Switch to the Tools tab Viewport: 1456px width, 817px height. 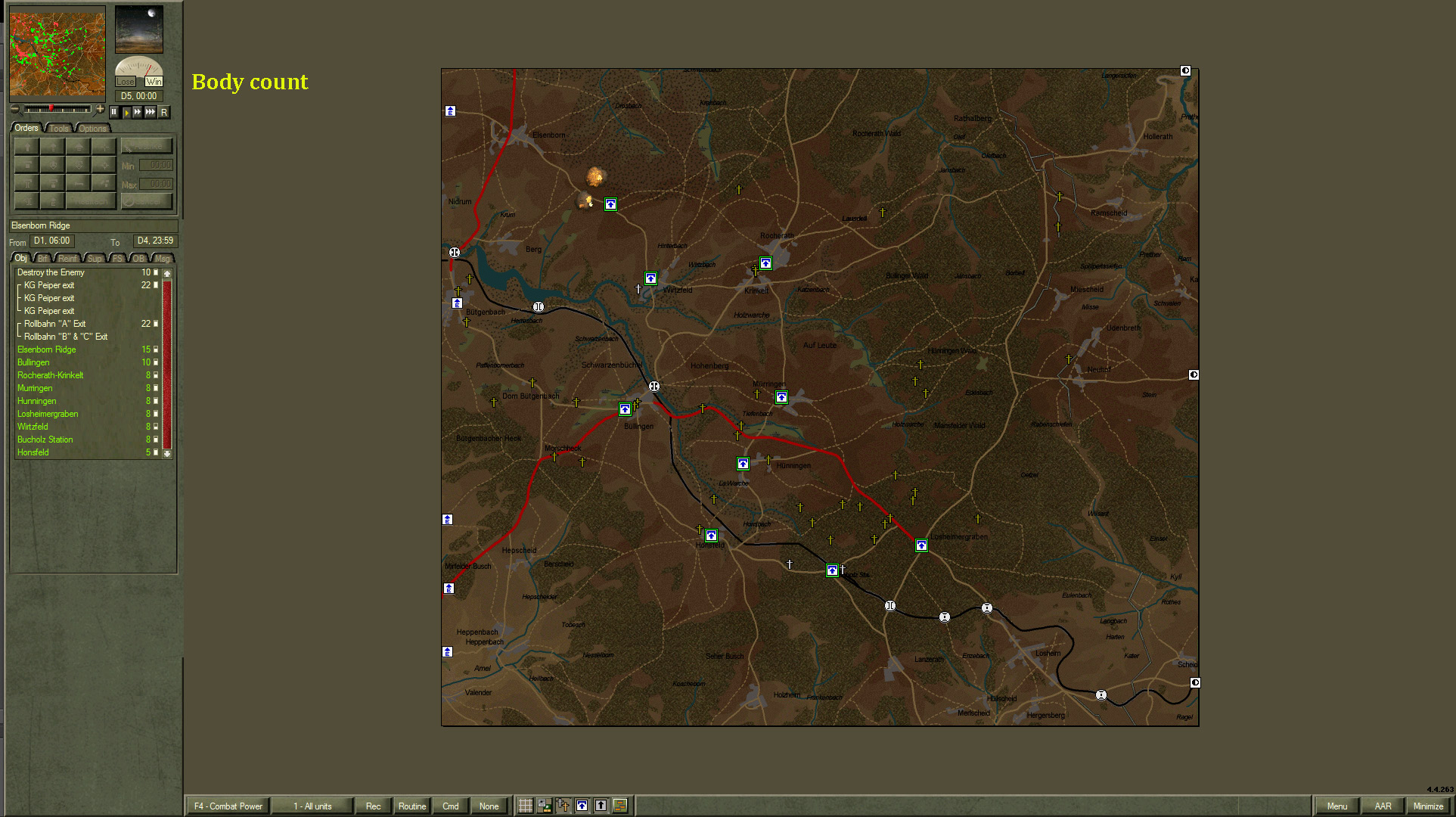[x=59, y=129]
